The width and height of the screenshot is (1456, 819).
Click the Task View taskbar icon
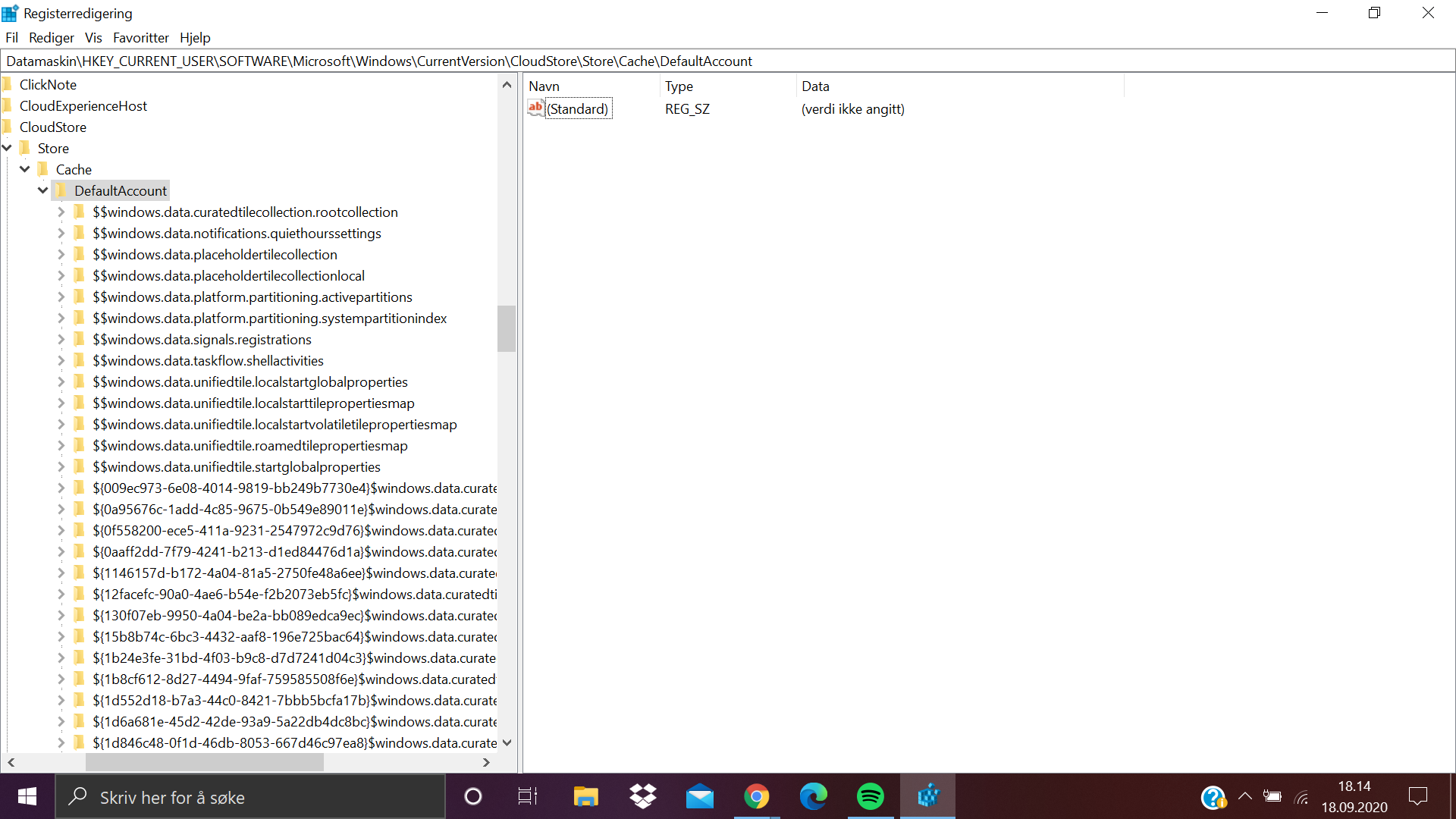point(528,796)
